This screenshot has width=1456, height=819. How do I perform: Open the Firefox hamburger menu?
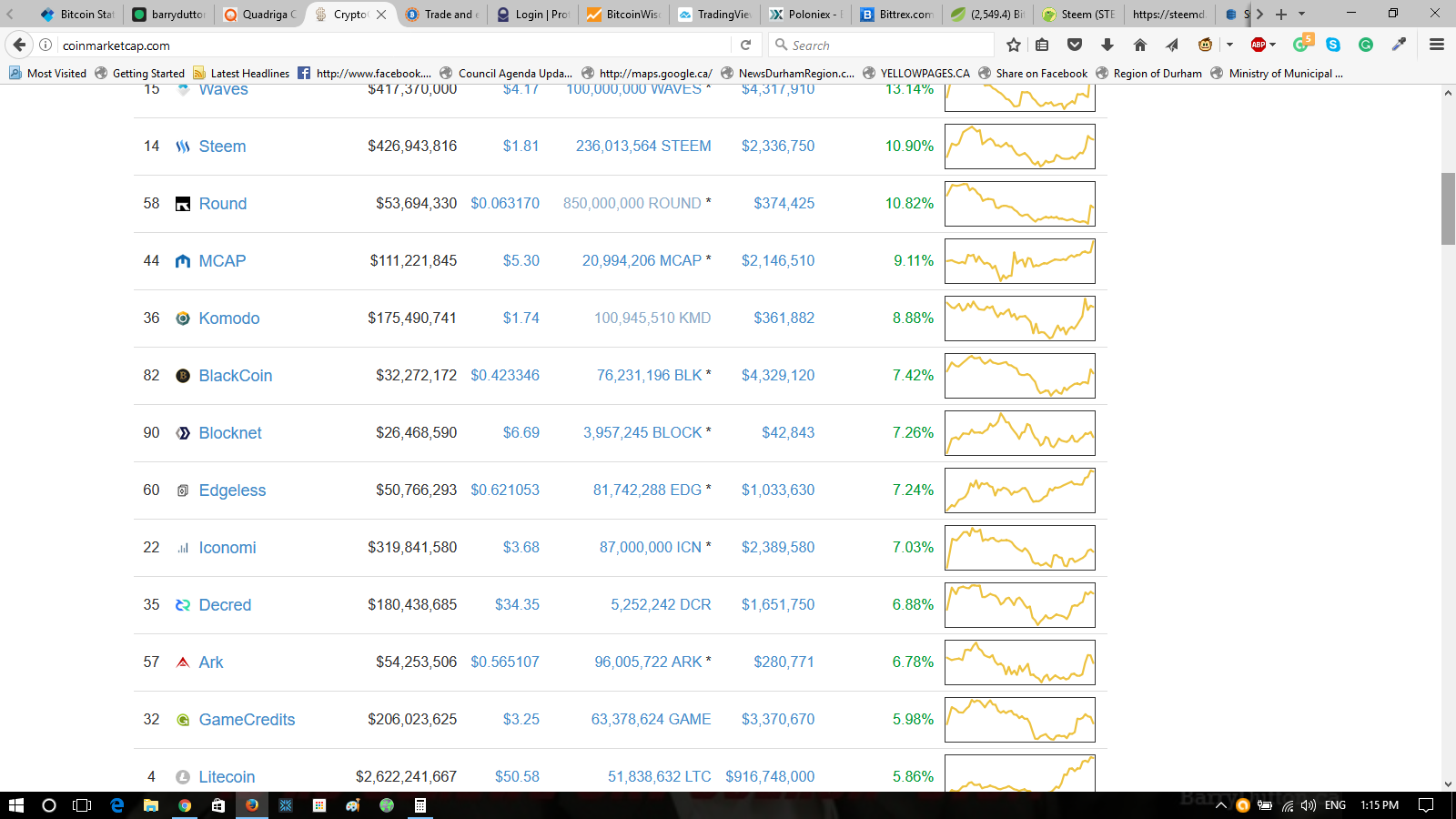(x=1437, y=45)
